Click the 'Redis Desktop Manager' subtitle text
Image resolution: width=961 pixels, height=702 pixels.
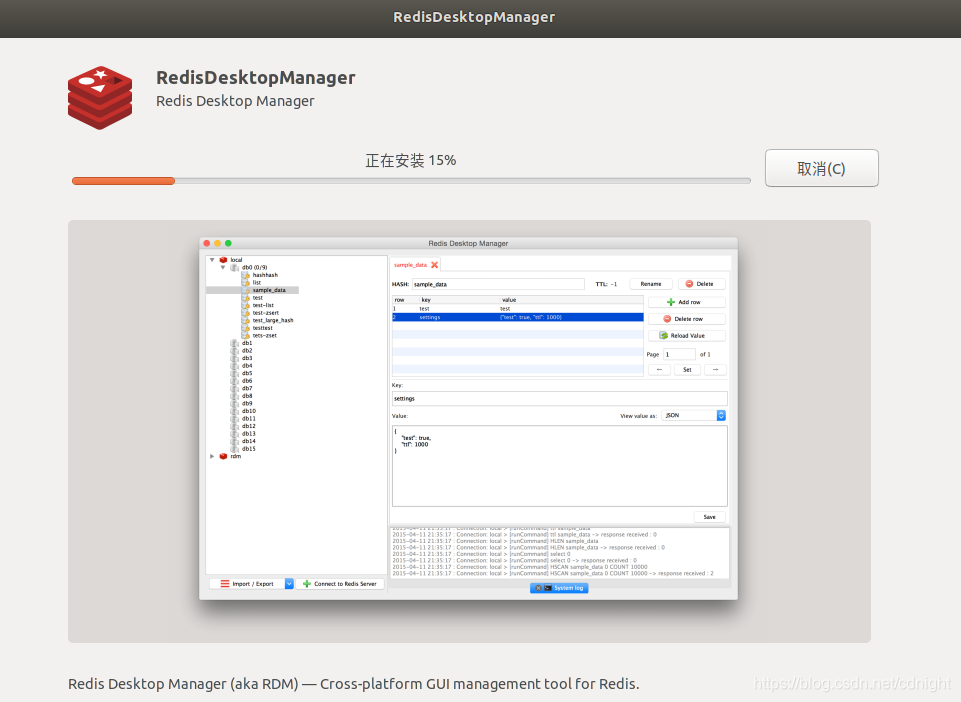235,101
